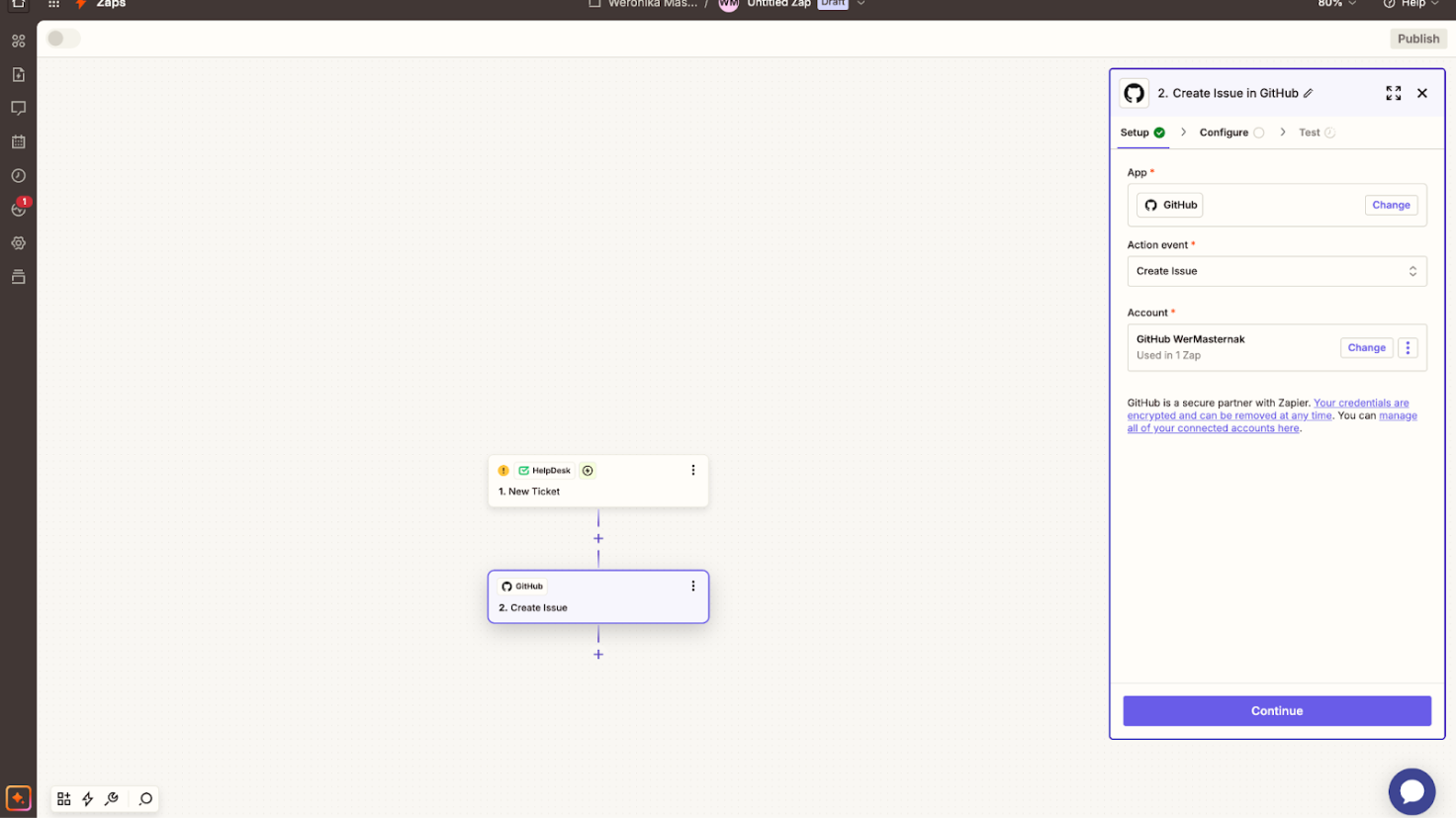
Task: Click the GitHub chip in App field
Action: point(1169,205)
